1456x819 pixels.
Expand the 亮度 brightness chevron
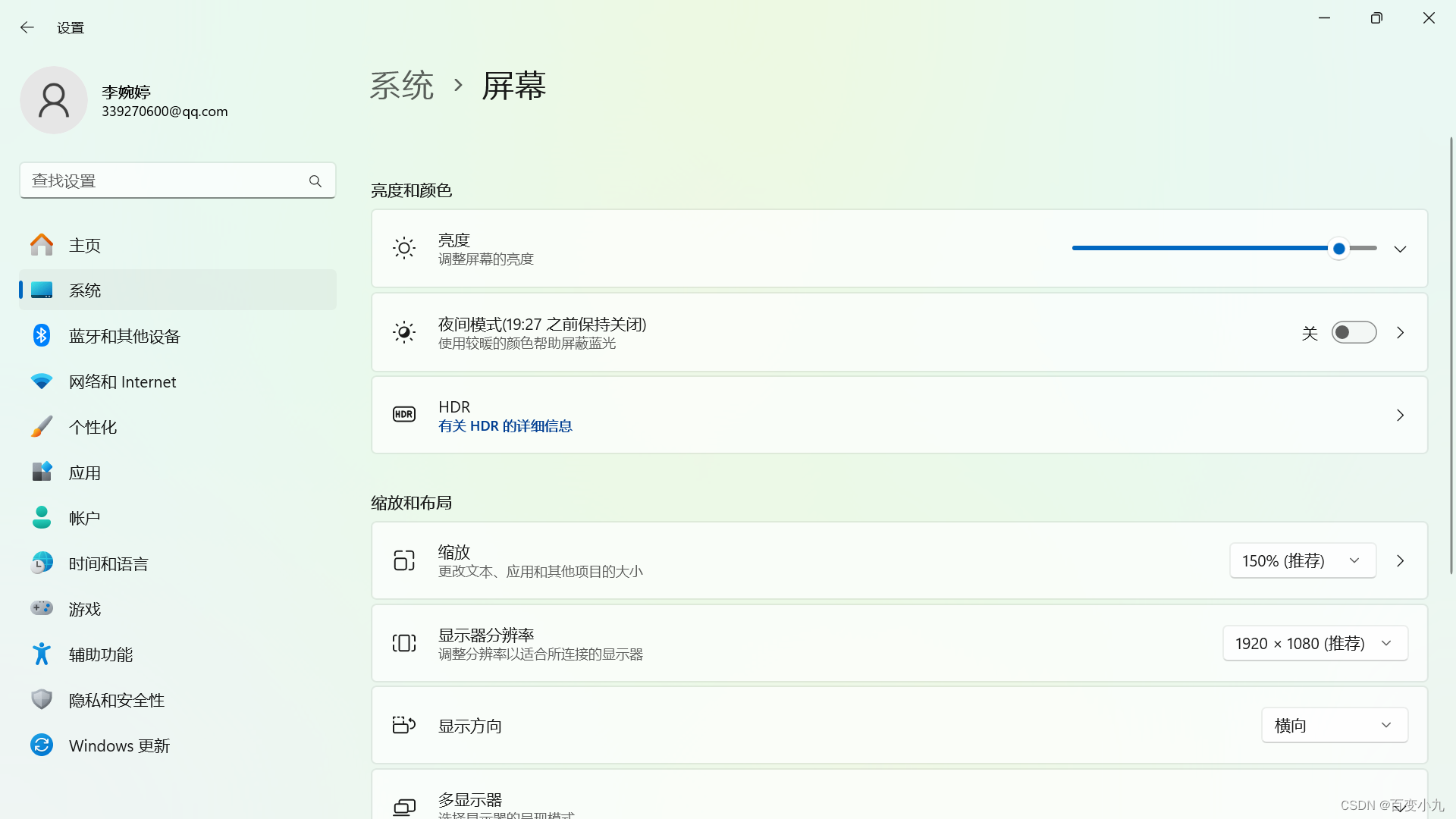tap(1400, 248)
